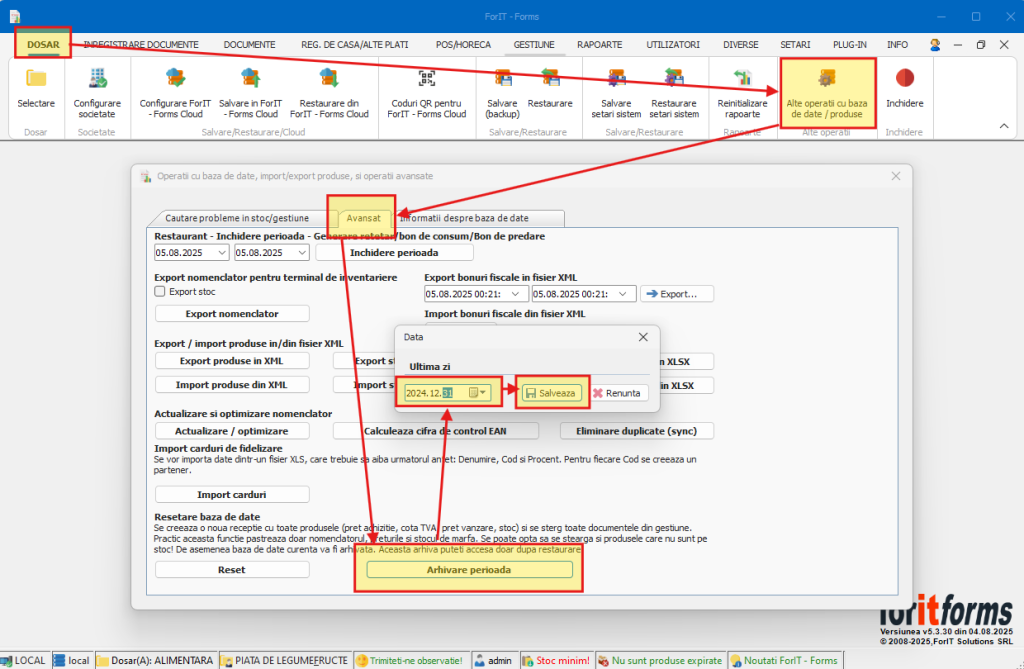The width and height of the screenshot is (1024, 669).
Task: Click Salveaza in the Data dialog
Action: (x=551, y=393)
